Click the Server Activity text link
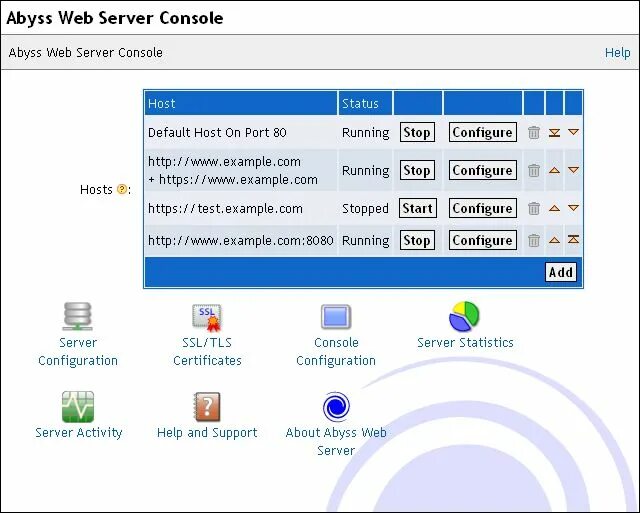Viewport: 640px width, 513px height. click(x=79, y=432)
